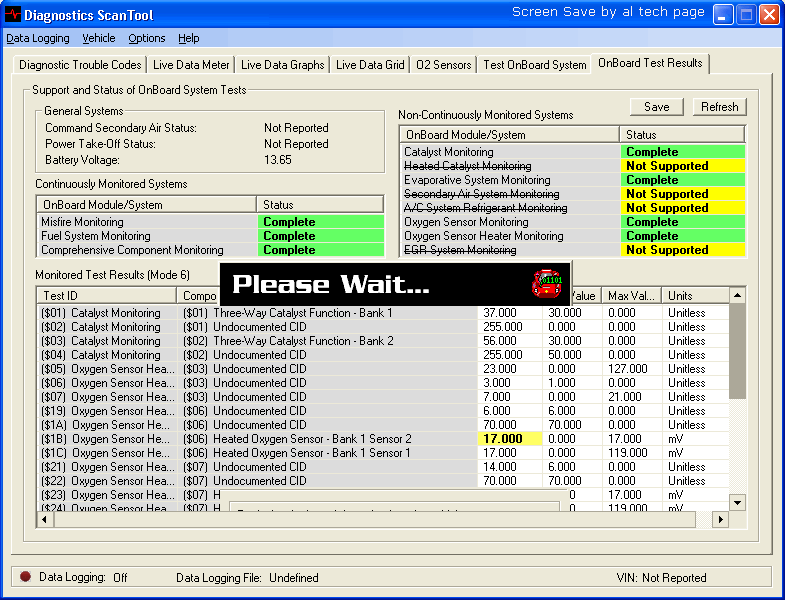Click the Diagnostics ScanTool title bar icon
This screenshot has height=600, width=785.
click(12, 15)
